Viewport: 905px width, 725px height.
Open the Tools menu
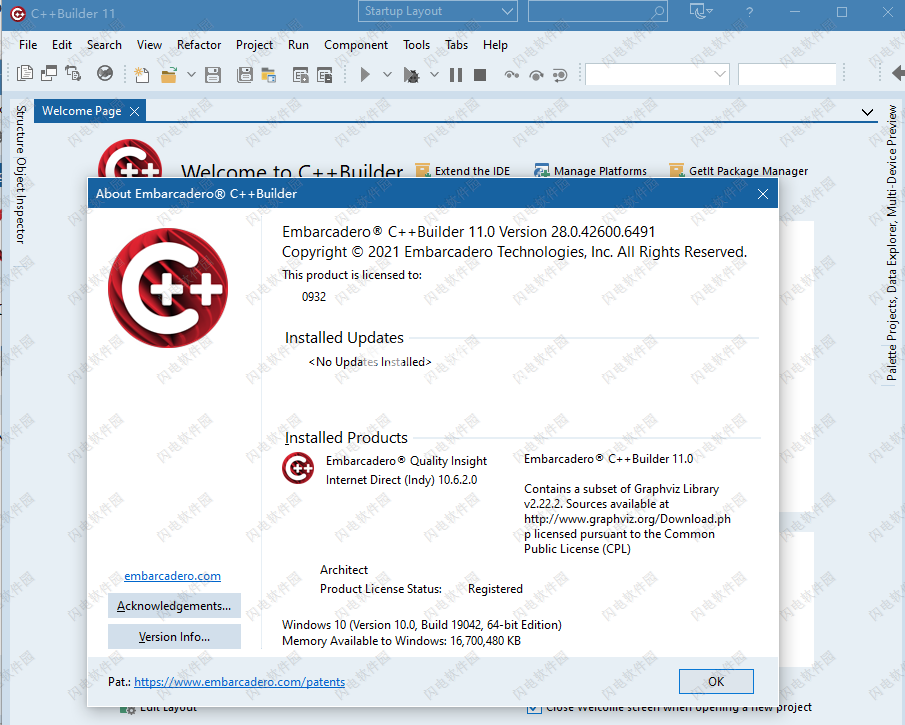416,45
